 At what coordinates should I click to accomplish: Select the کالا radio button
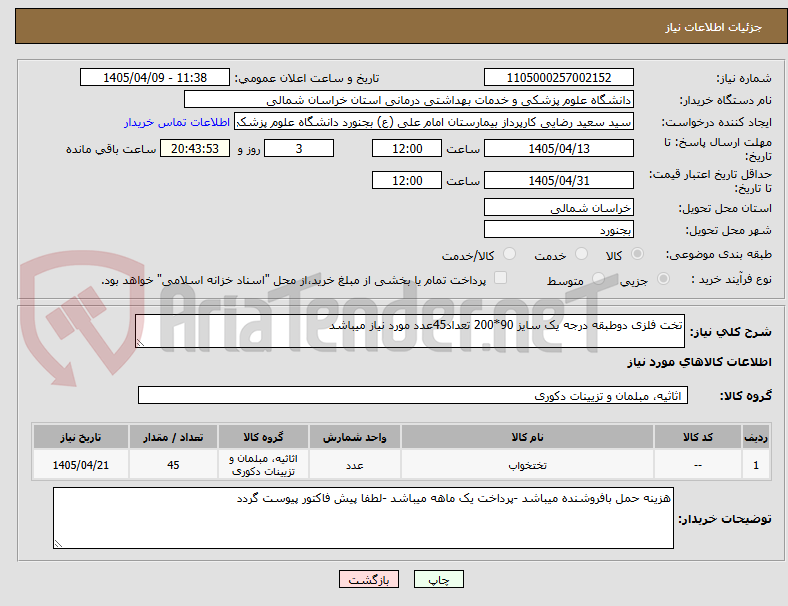(x=637, y=254)
